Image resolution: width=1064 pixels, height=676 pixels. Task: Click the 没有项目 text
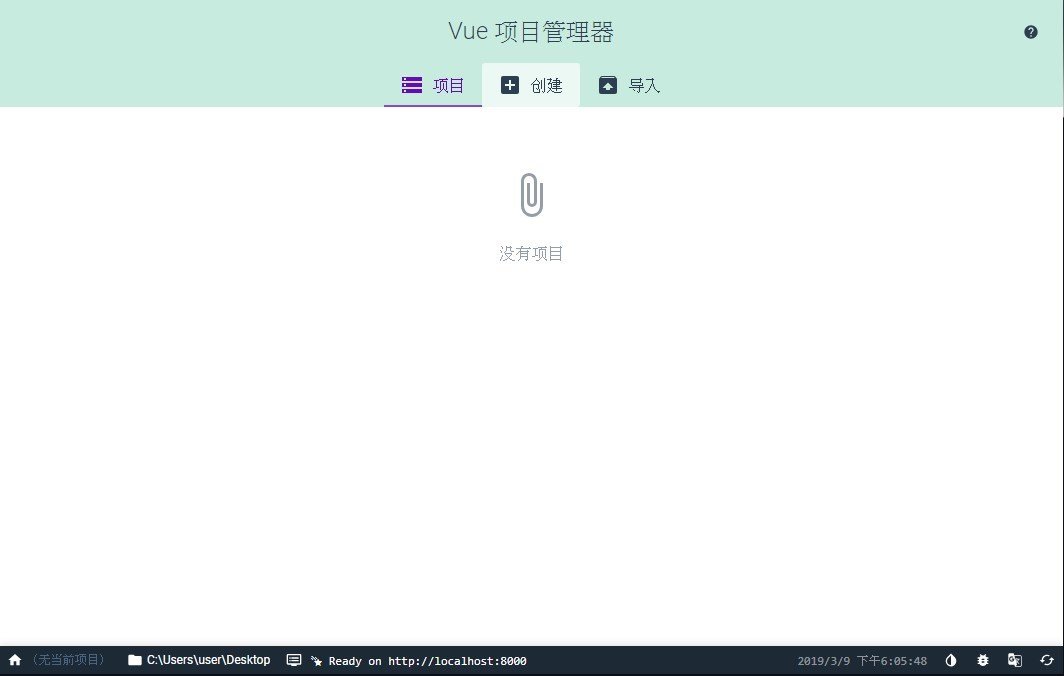coord(531,253)
